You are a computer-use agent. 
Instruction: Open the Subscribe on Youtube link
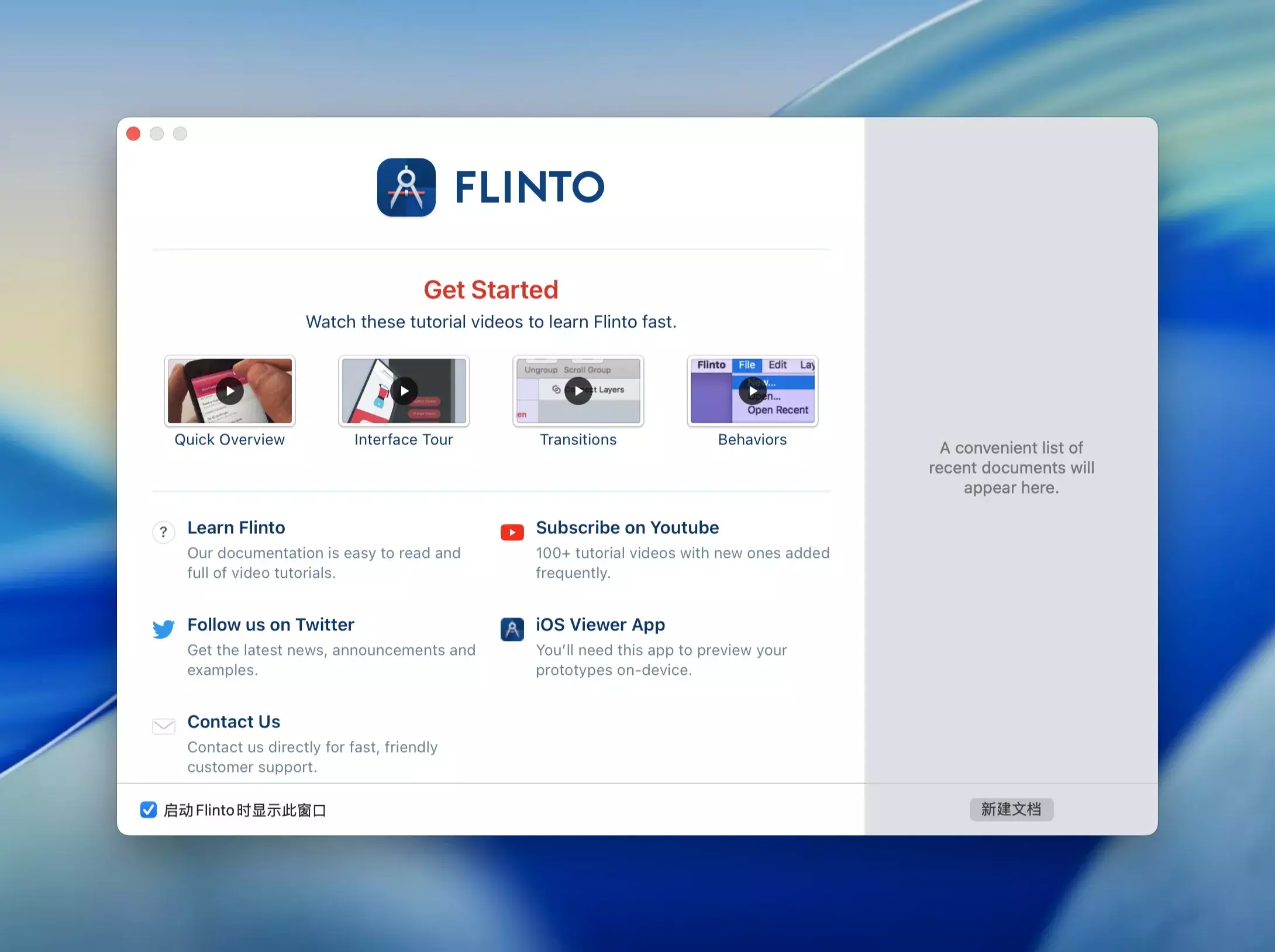(627, 527)
